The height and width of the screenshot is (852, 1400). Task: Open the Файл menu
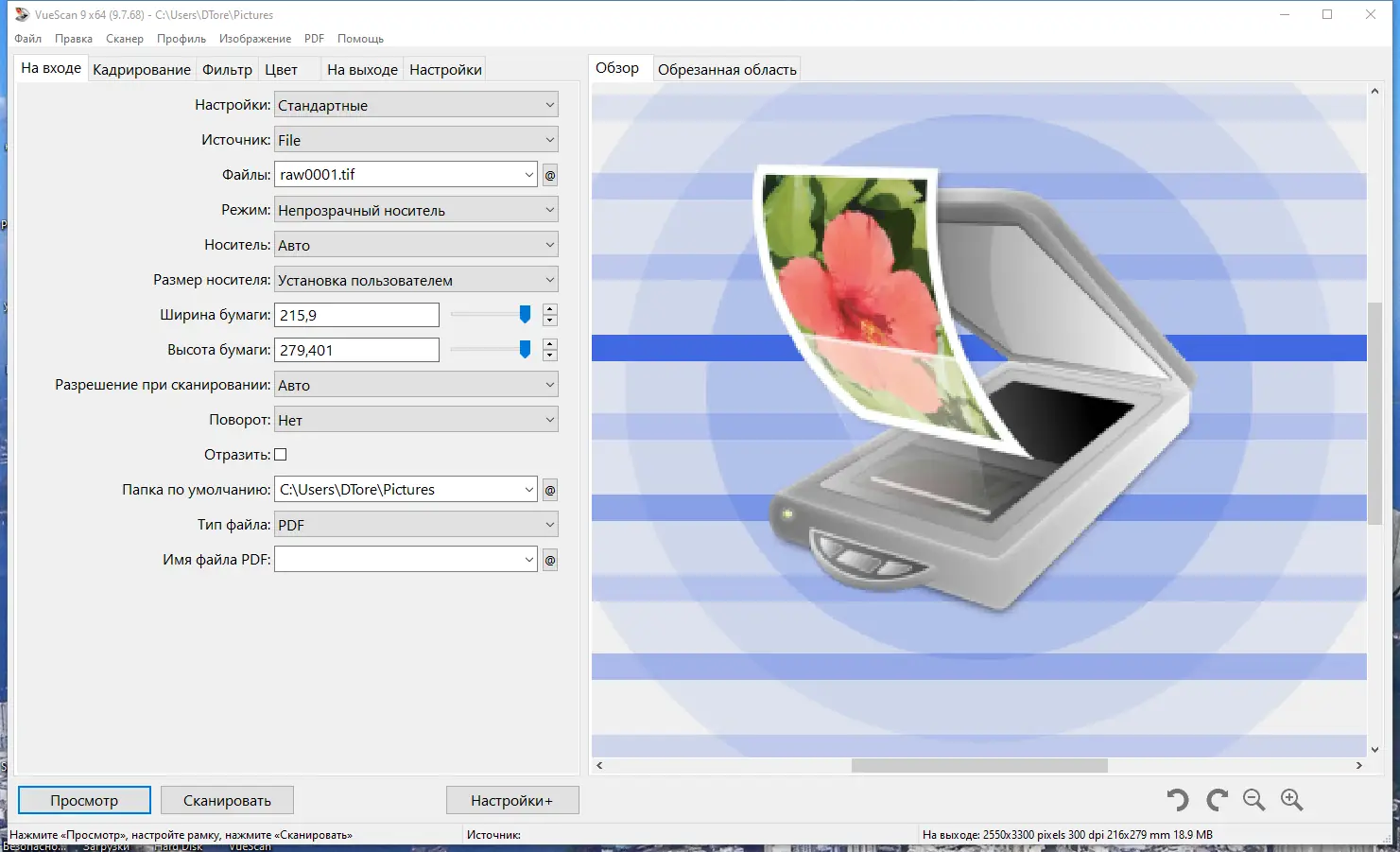(x=28, y=39)
